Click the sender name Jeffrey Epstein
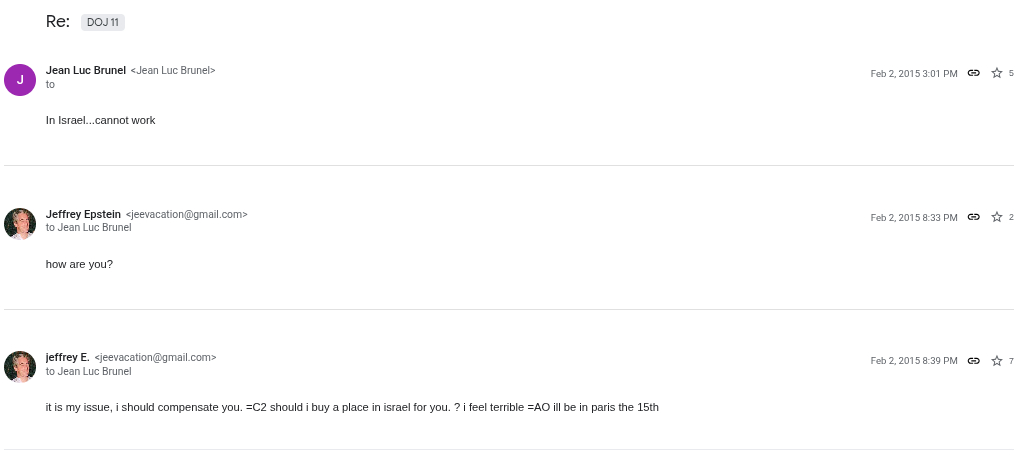The image size is (1028, 463). 83,214
